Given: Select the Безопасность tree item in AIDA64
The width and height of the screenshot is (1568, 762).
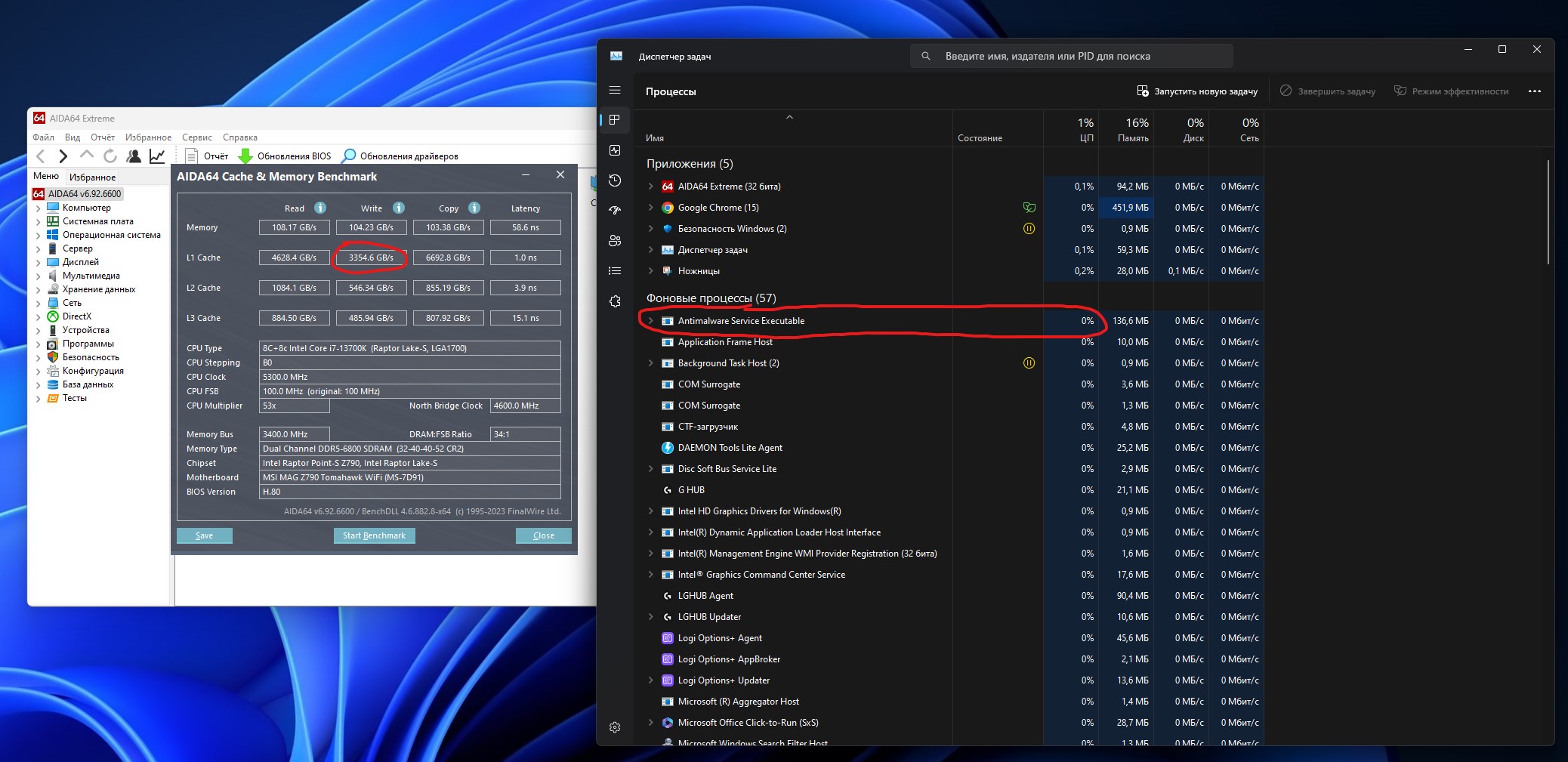Looking at the screenshot, I should pos(91,357).
